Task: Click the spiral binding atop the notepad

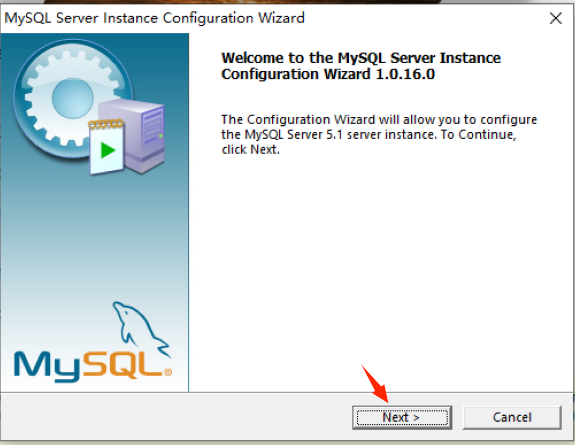Action: [106, 124]
